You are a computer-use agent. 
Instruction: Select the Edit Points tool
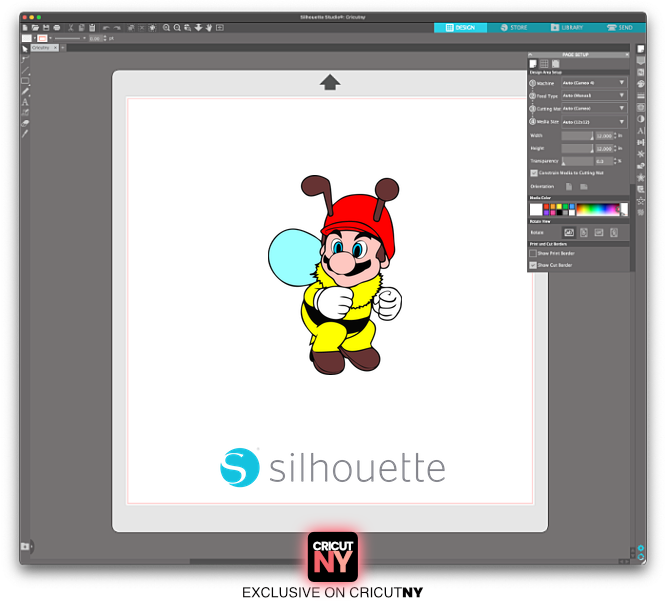[x=25, y=59]
